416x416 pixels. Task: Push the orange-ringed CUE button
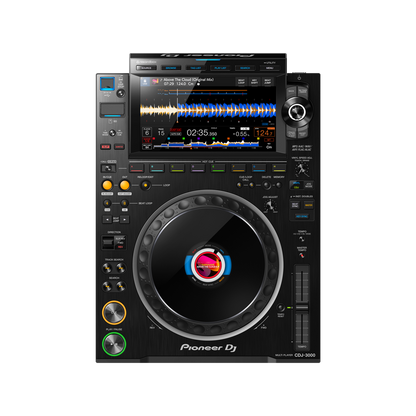tap(114, 312)
